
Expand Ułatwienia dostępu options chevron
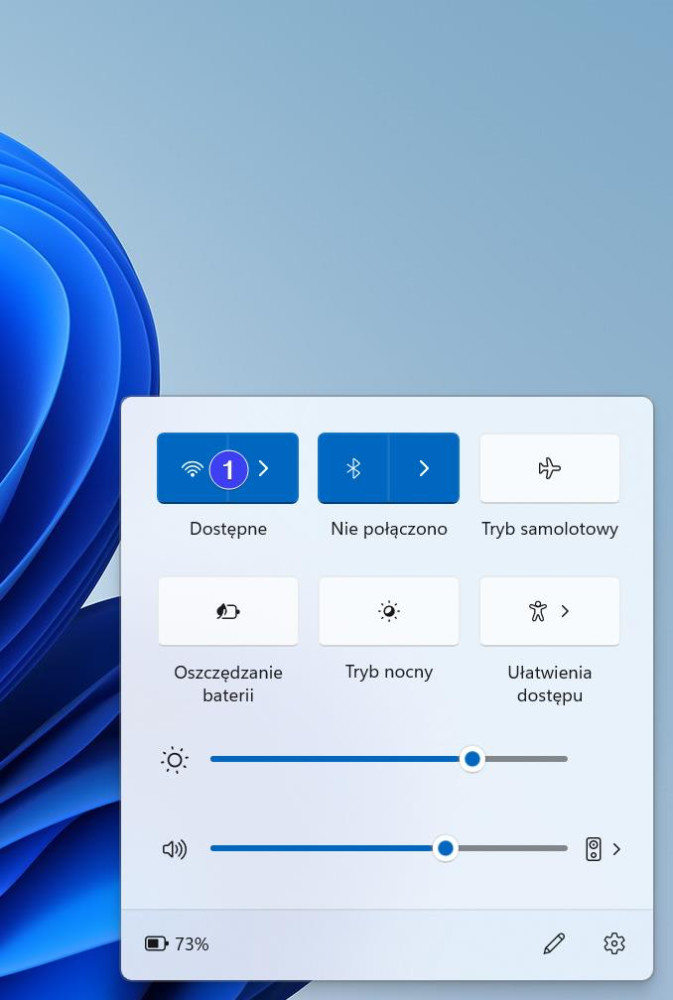pyautogui.click(x=565, y=611)
